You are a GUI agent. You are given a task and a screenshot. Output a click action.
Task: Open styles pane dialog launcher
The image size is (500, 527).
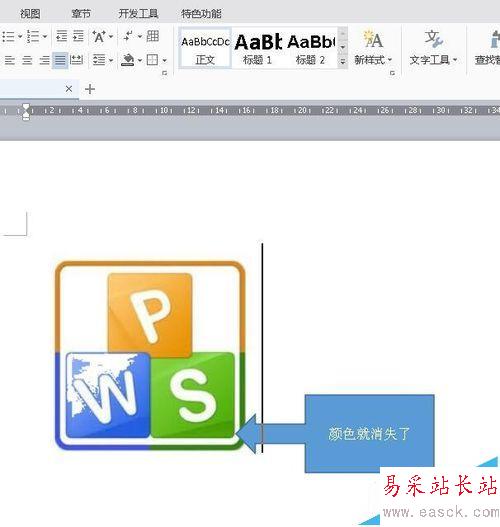click(392, 73)
